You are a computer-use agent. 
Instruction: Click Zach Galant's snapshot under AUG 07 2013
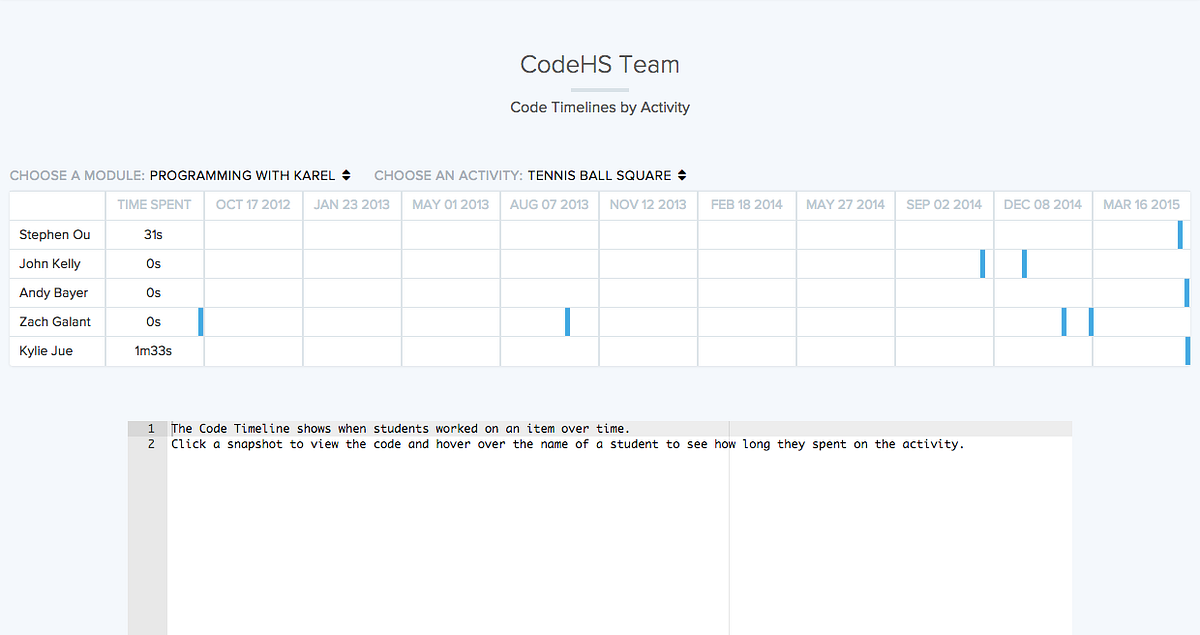coord(567,321)
